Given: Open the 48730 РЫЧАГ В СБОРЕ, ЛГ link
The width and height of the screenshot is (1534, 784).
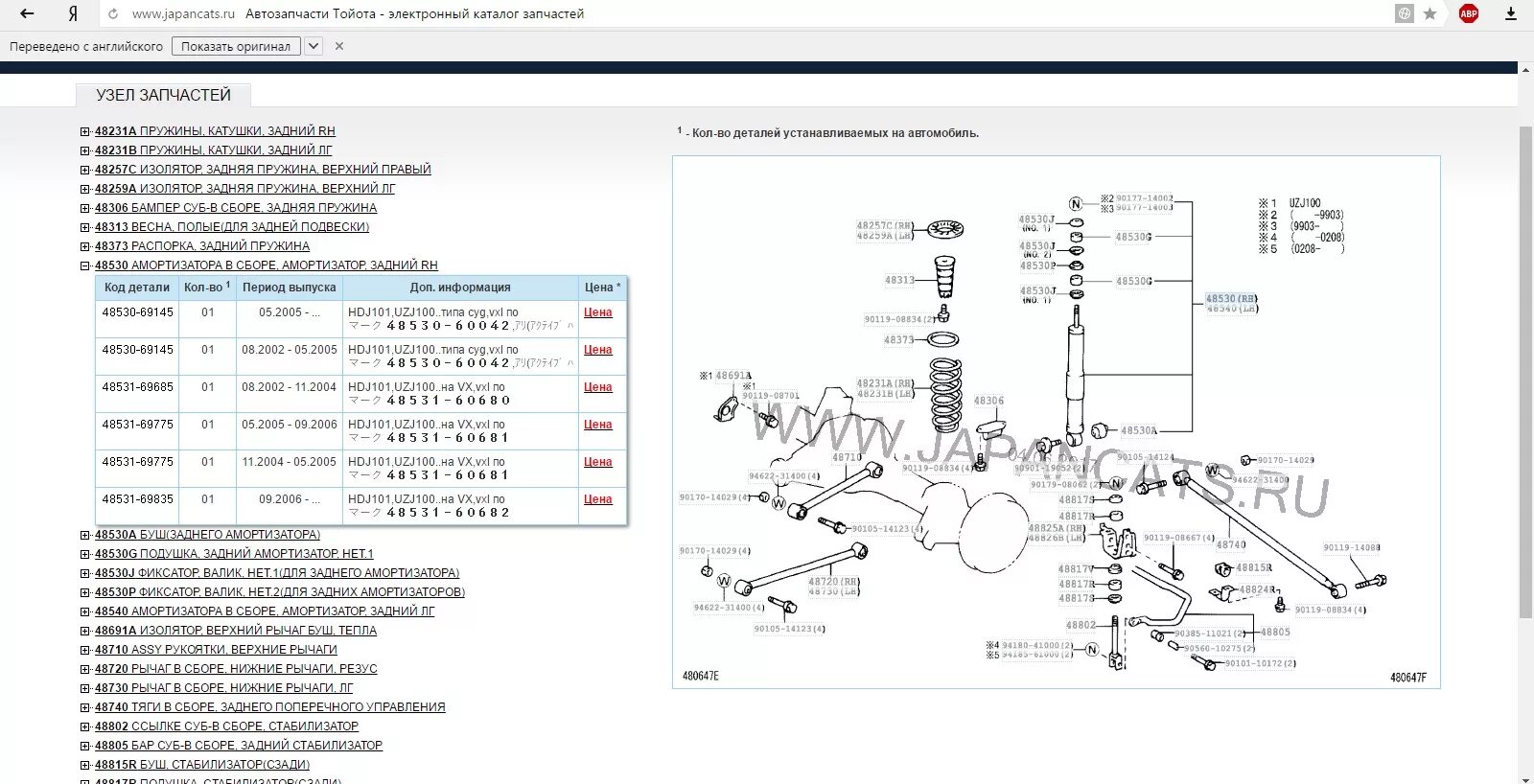Looking at the screenshot, I should (x=224, y=688).
